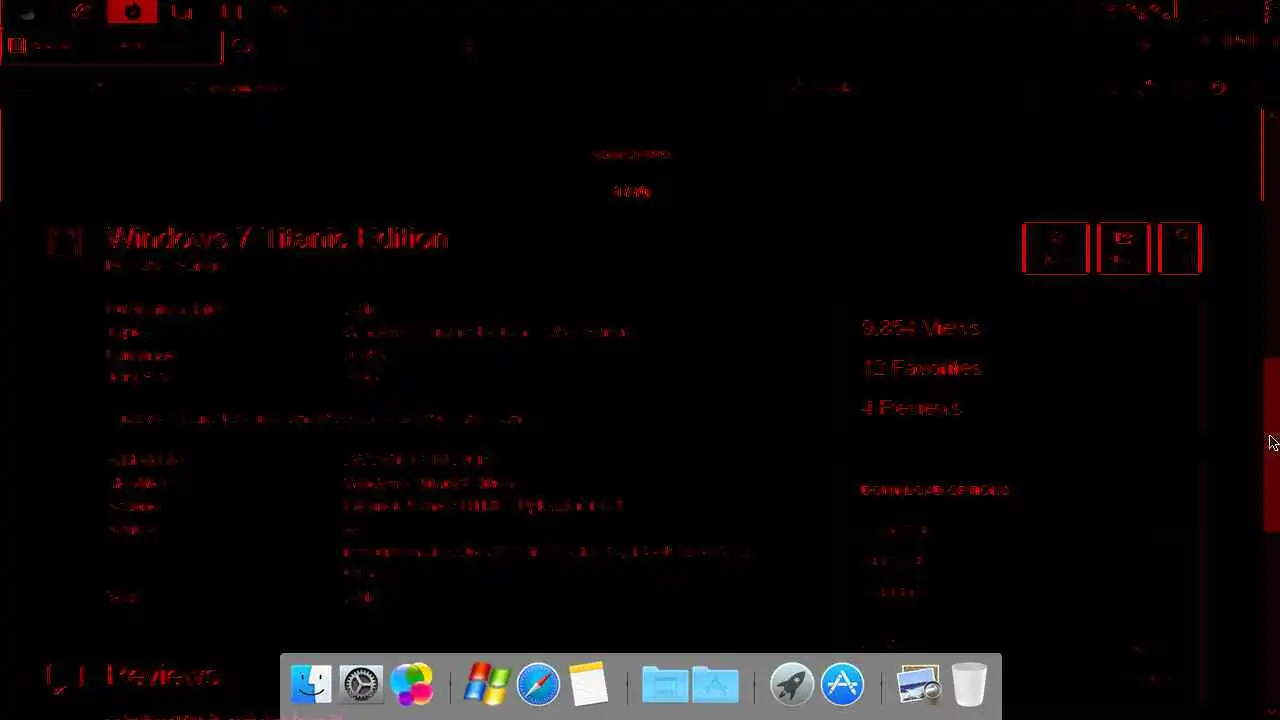Launch Safari compass icon in dock
The image size is (1280, 720).
[538, 685]
